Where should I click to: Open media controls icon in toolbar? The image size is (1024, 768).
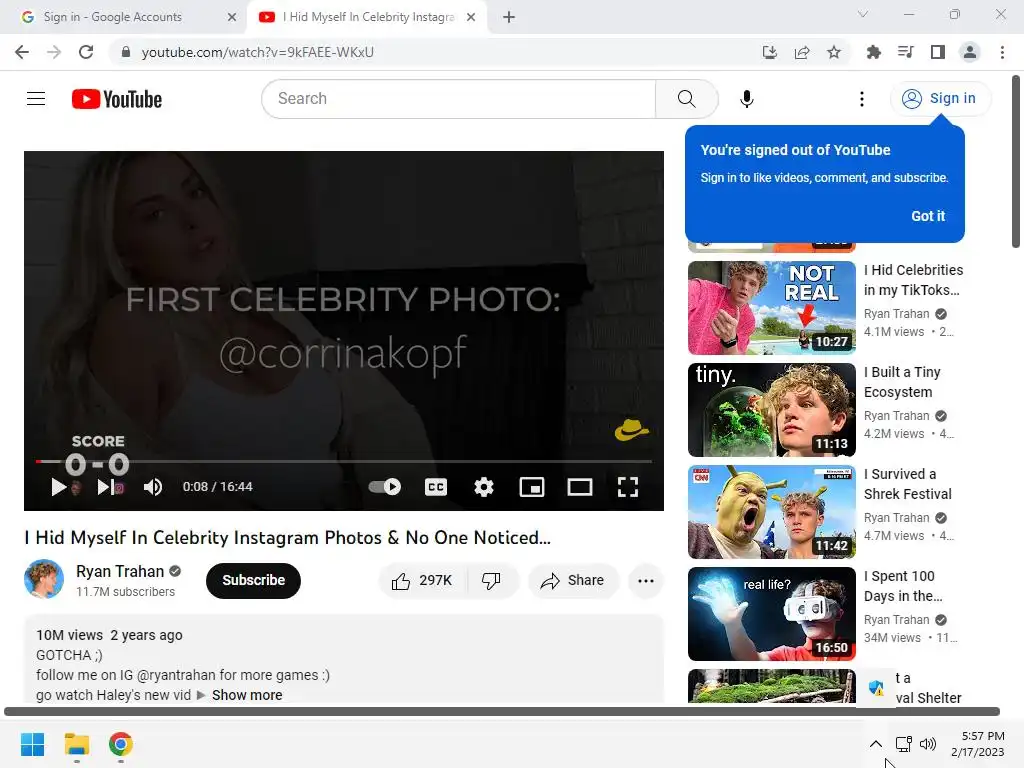click(905, 52)
